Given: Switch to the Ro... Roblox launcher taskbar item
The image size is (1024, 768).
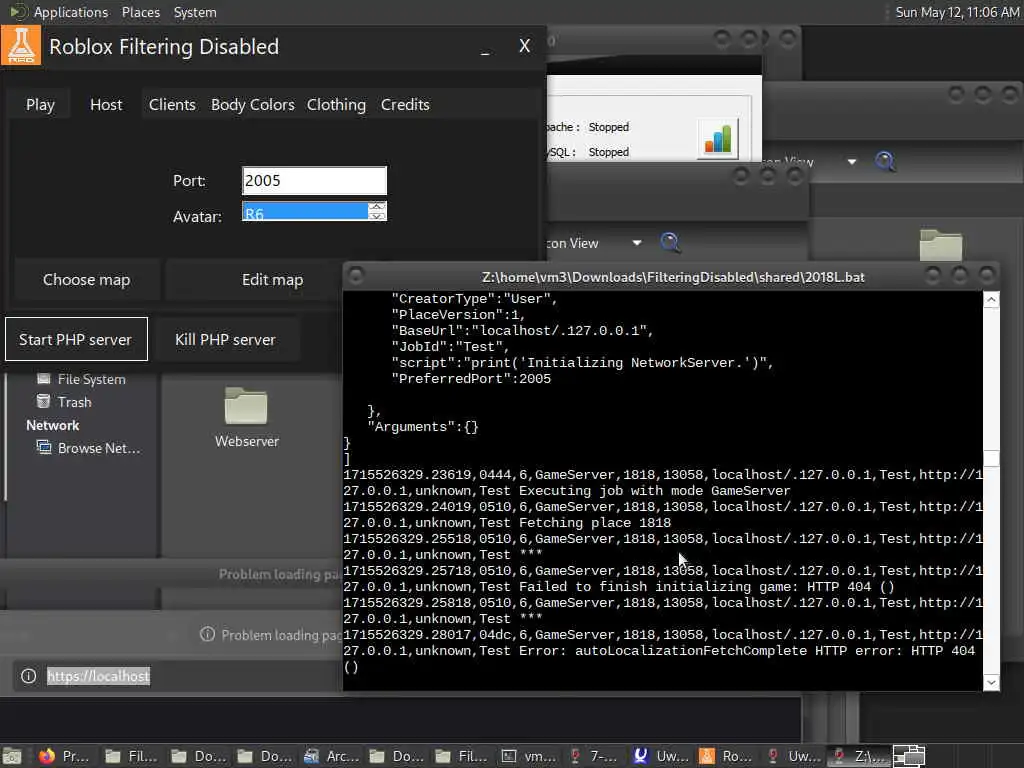Looking at the screenshot, I should click(x=727, y=756).
